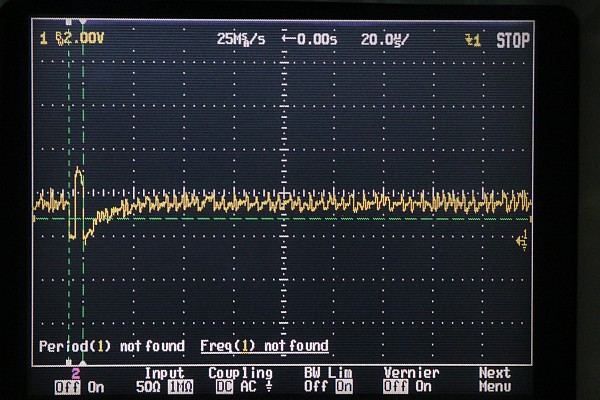Screen dimensions: 600x400
Task: Open the Coupling menu label
Action: (239, 372)
